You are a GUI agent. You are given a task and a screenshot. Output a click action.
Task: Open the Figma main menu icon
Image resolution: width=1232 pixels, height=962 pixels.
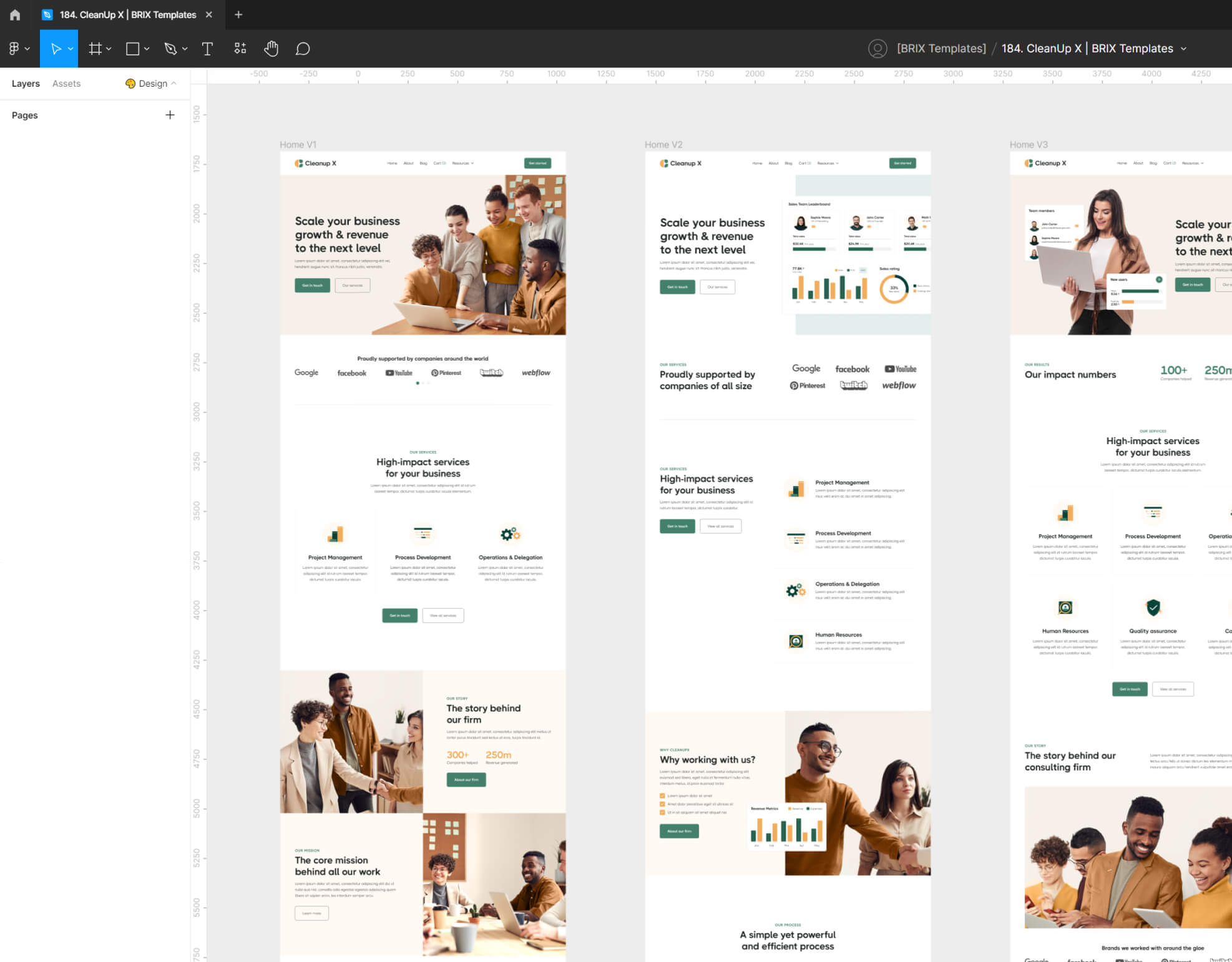(14, 49)
